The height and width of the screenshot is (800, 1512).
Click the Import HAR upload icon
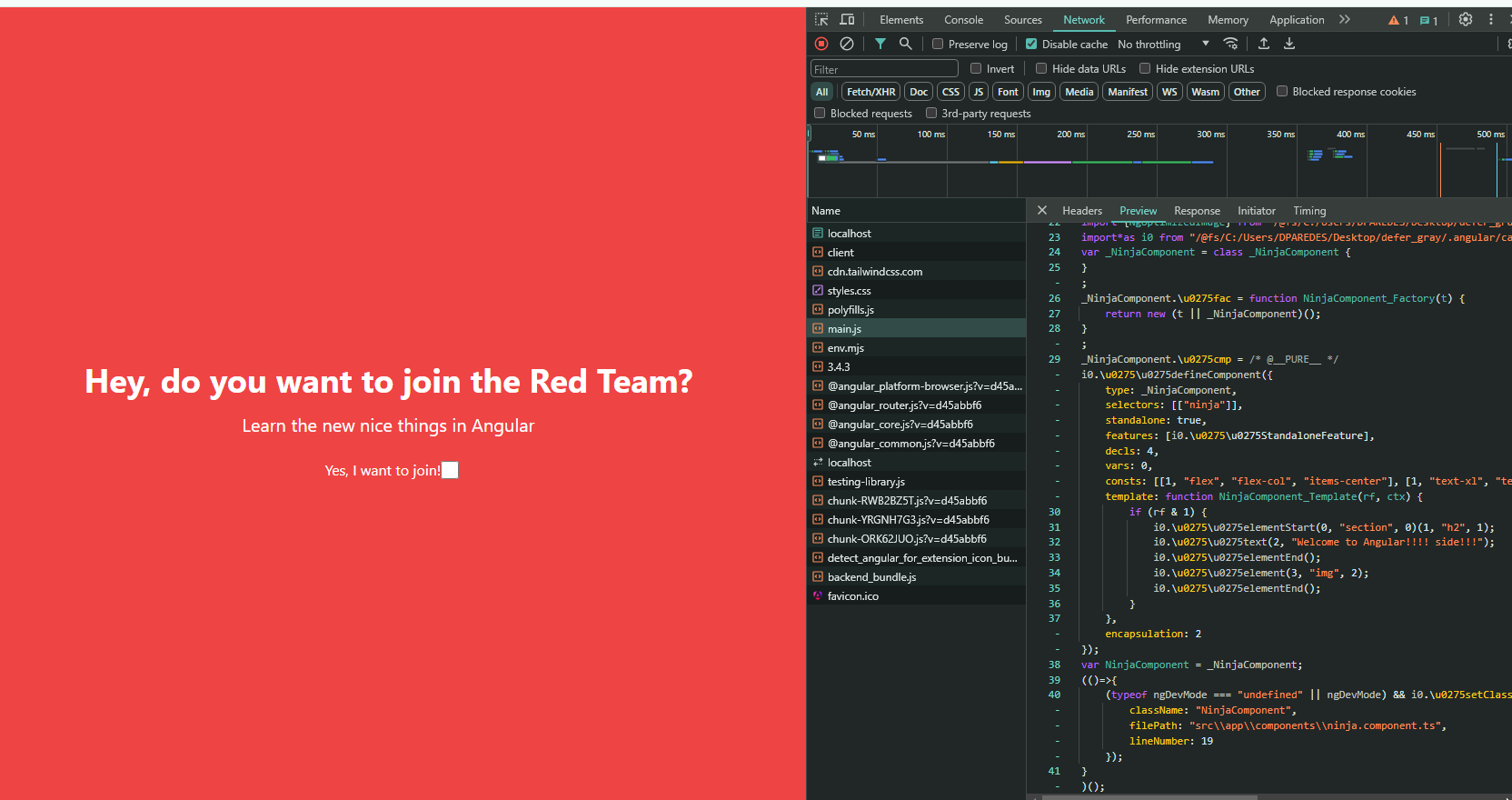coord(1264,44)
